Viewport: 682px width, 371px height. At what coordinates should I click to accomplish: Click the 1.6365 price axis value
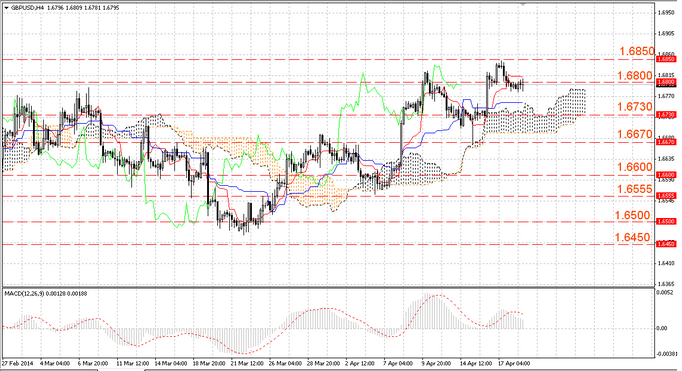(x=667, y=284)
